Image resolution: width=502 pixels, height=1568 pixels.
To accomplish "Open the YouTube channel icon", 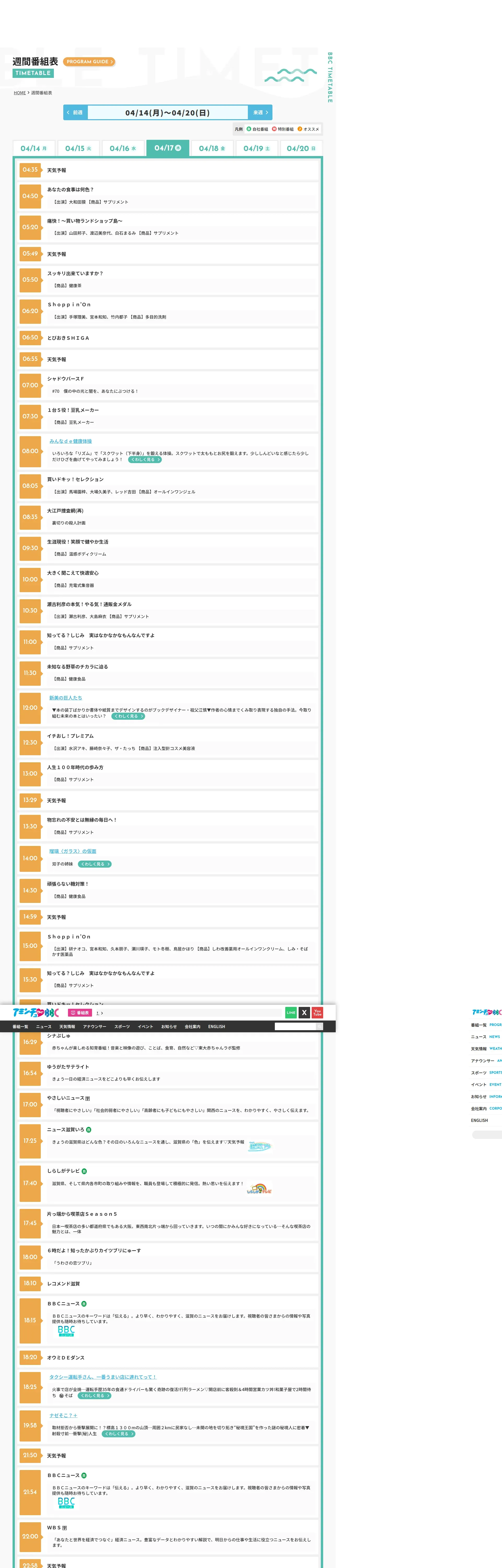I will click(x=317, y=1013).
